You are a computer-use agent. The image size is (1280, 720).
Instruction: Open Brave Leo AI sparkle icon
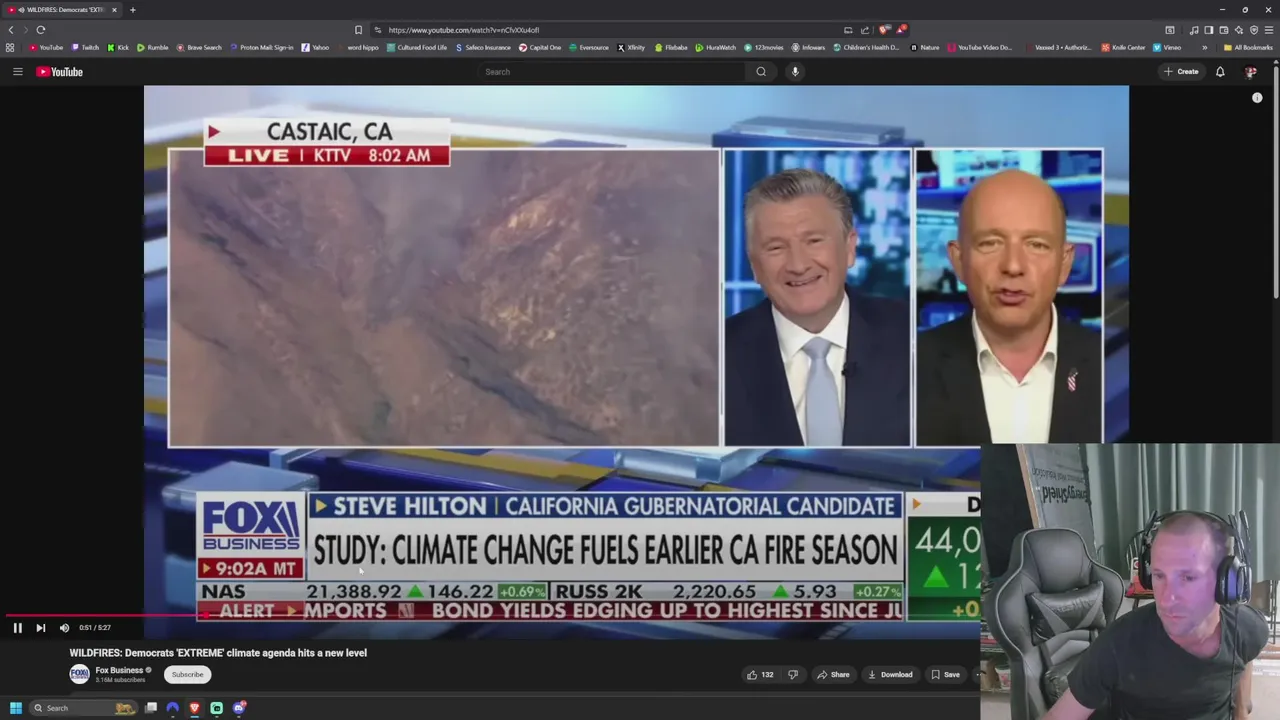(x=1238, y=30)
